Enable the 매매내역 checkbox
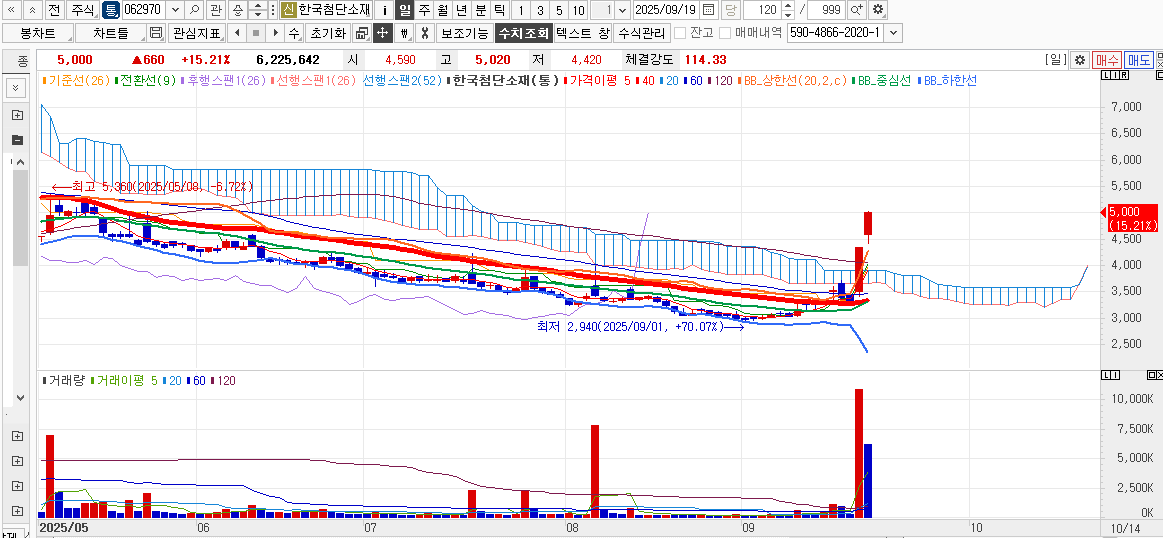The image size is (1163, 538). (726, 33)
